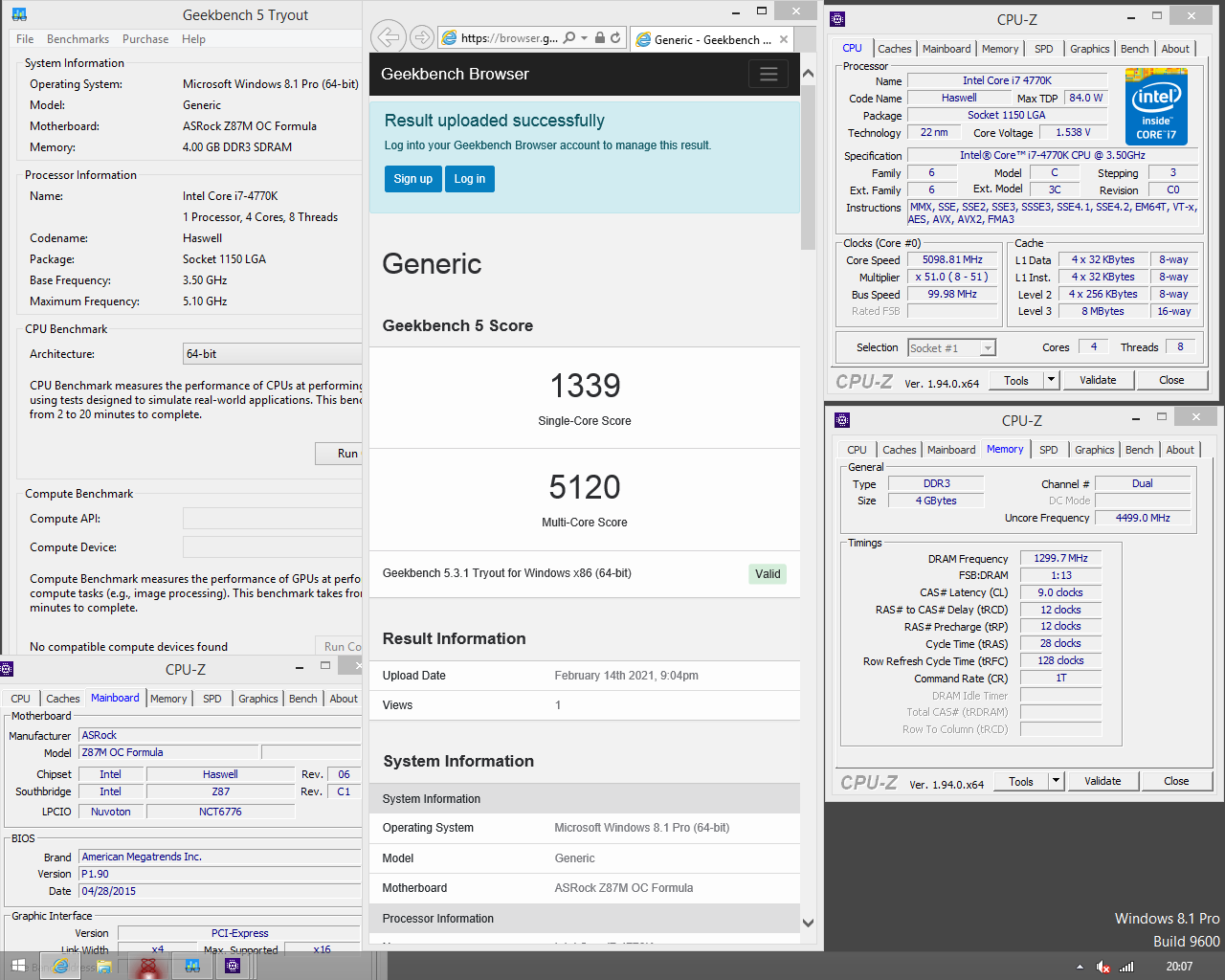
Task: Click Internet Explorer on the taskbar
Action: click(60, 966)
